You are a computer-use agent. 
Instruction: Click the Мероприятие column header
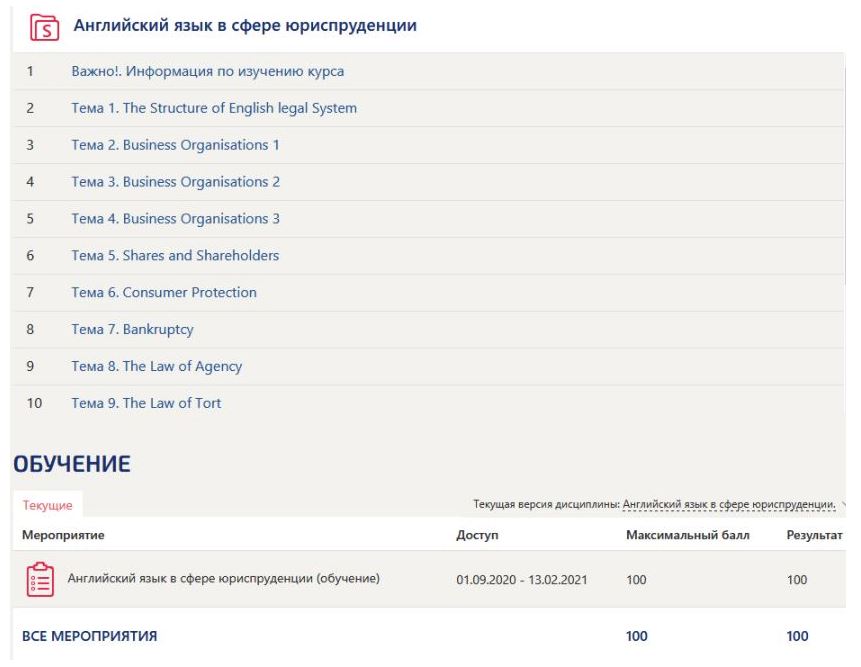pyautogui.click(x=63, y=535)
